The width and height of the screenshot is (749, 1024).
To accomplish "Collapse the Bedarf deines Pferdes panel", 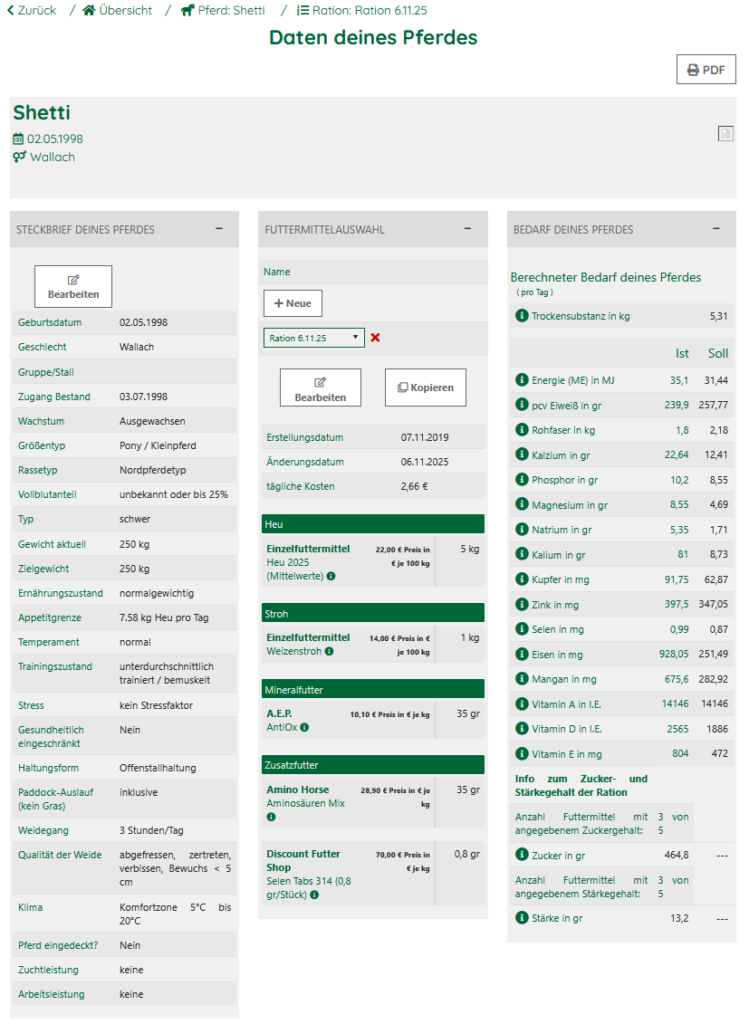I will tap(716, 229).
